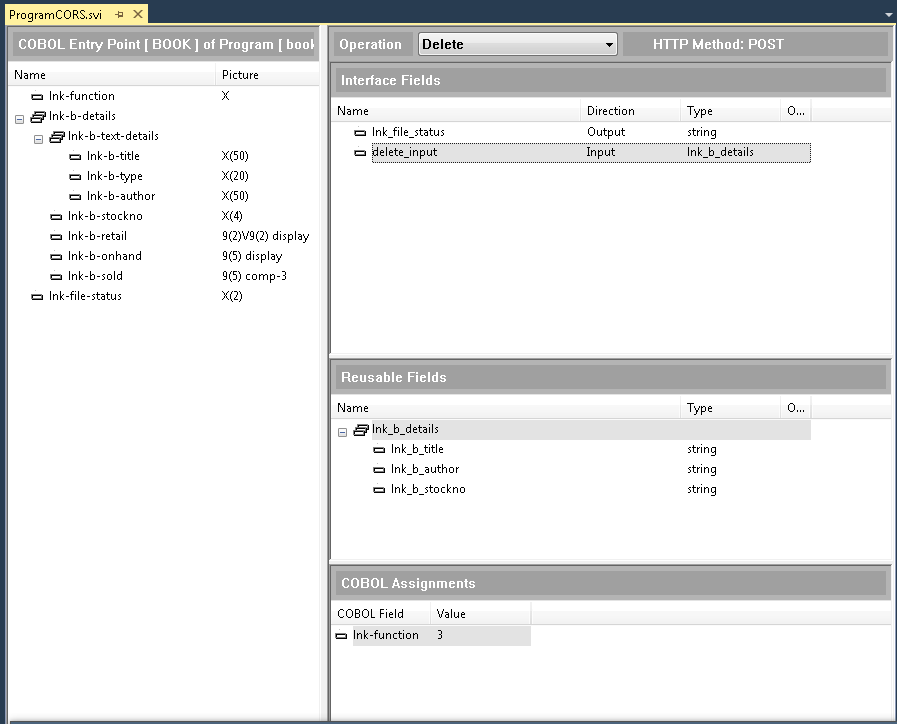
Task: Click the icon beside lnk-function in COBOL Assignments
Action: 341,636
